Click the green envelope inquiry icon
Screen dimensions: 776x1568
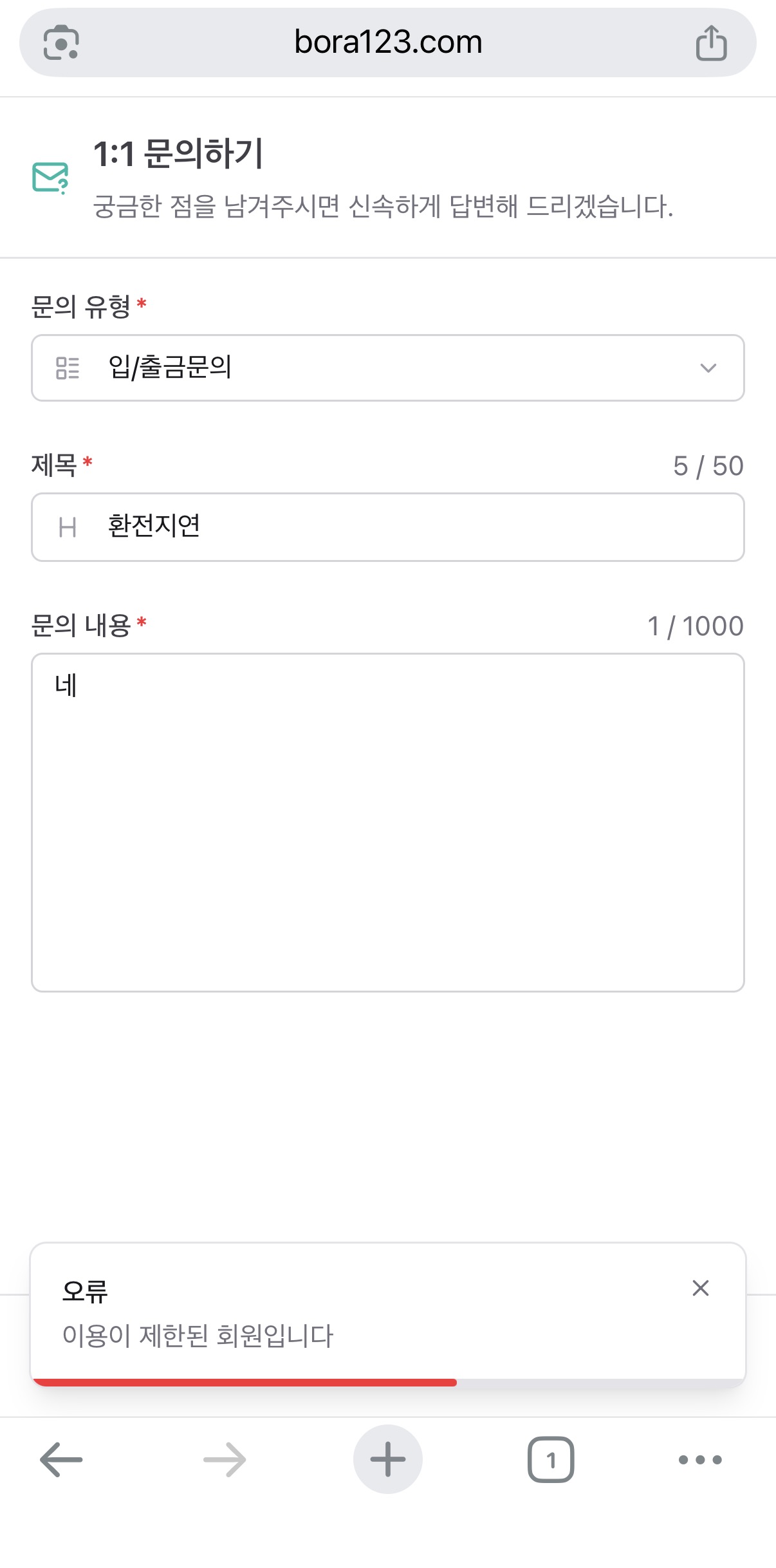click(50, 177)
